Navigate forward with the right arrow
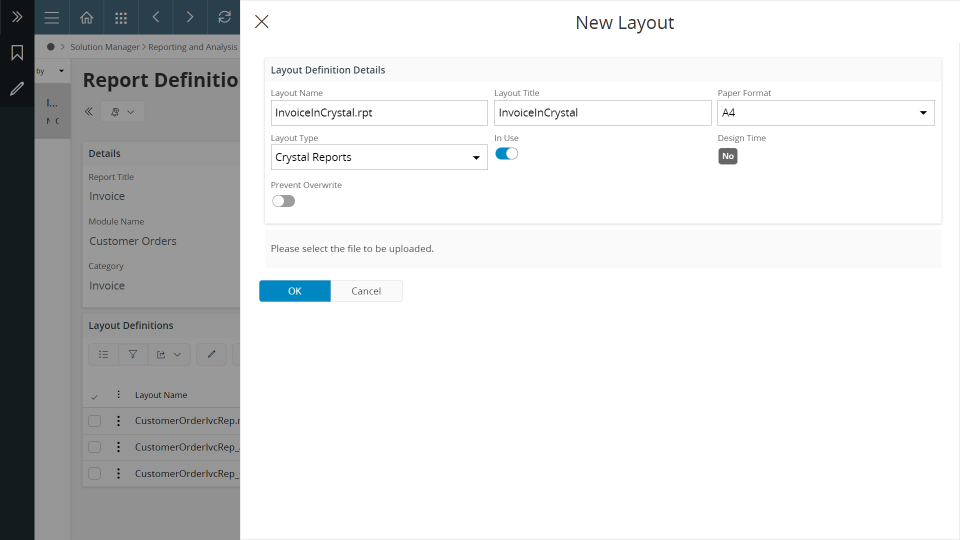The image size is (960, 540). [190, 17]
